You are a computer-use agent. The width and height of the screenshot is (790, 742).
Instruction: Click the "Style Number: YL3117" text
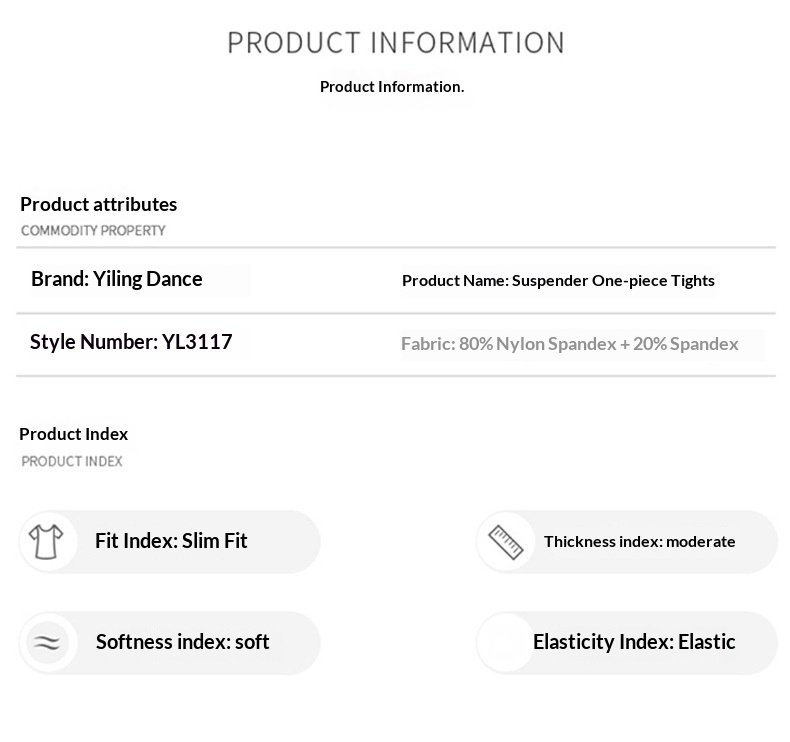pos(131,342)
